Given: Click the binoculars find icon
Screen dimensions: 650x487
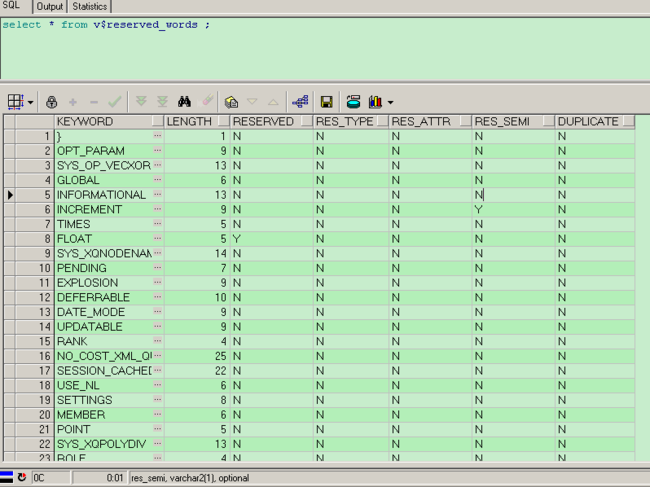Looking at the screenshot, I should tap(184, 102).
